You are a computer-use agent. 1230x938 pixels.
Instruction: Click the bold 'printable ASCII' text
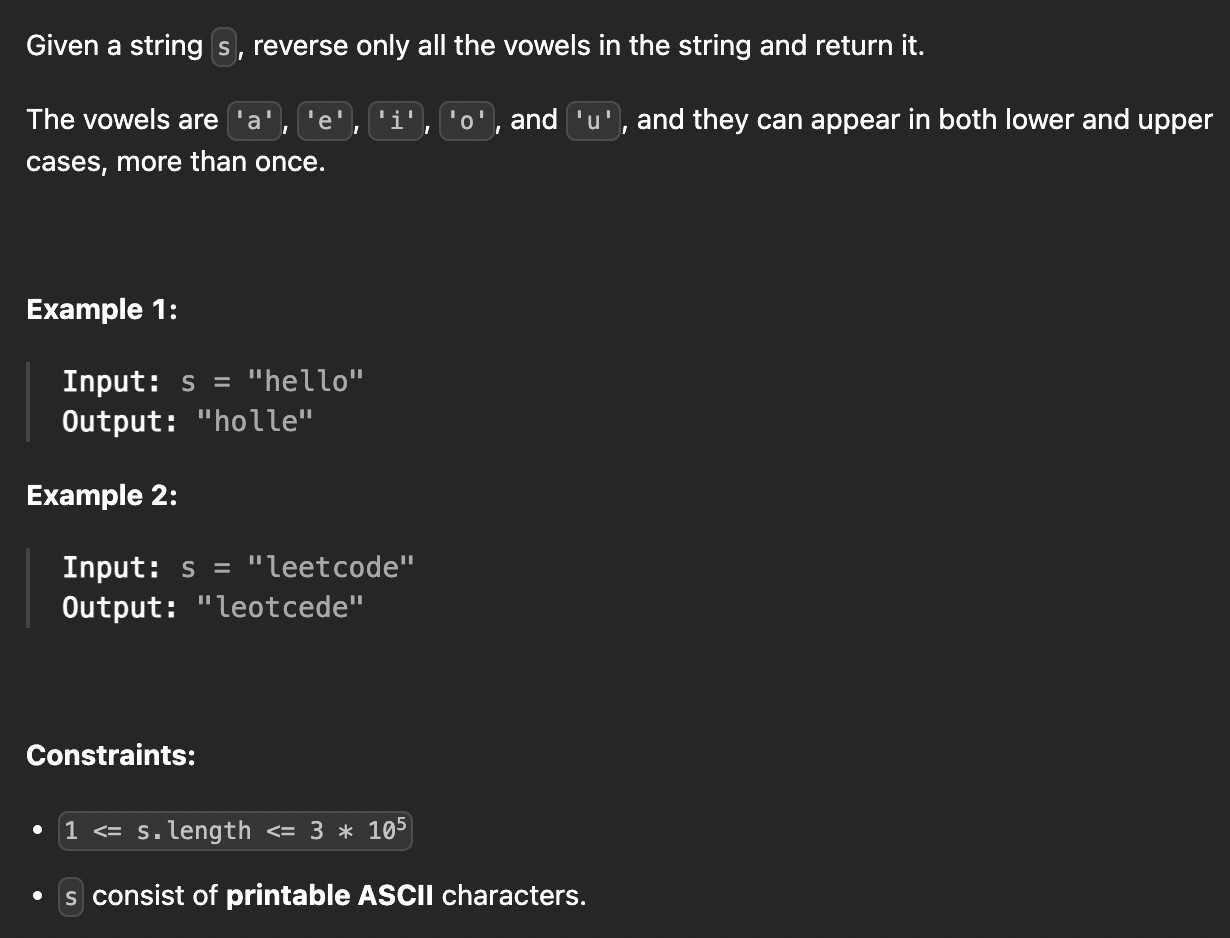[330, 895]
